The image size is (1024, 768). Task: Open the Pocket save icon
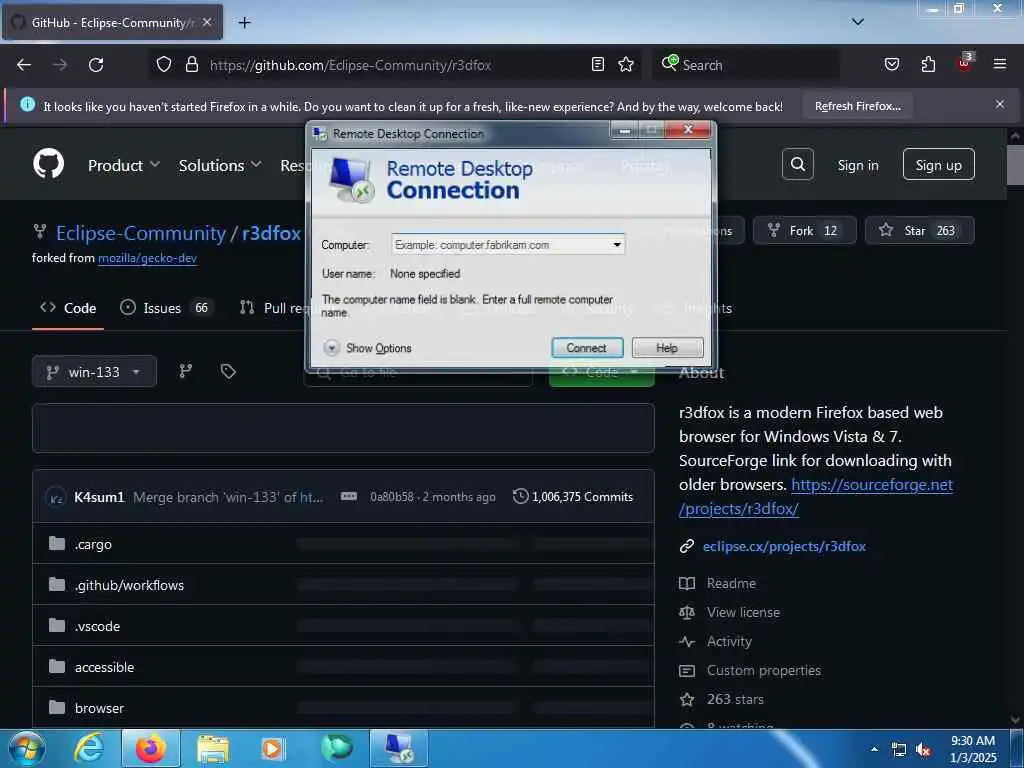[x=891, y=64]
